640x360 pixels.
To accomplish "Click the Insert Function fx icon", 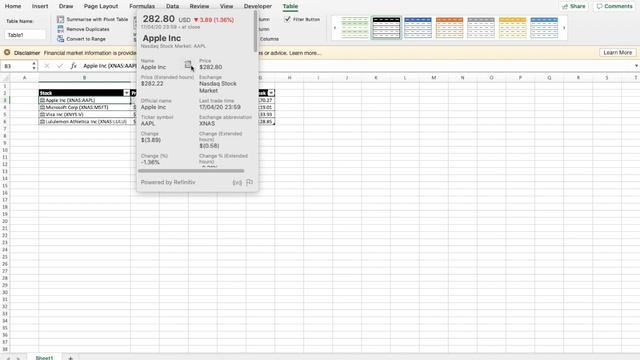I will click(73, 66).
